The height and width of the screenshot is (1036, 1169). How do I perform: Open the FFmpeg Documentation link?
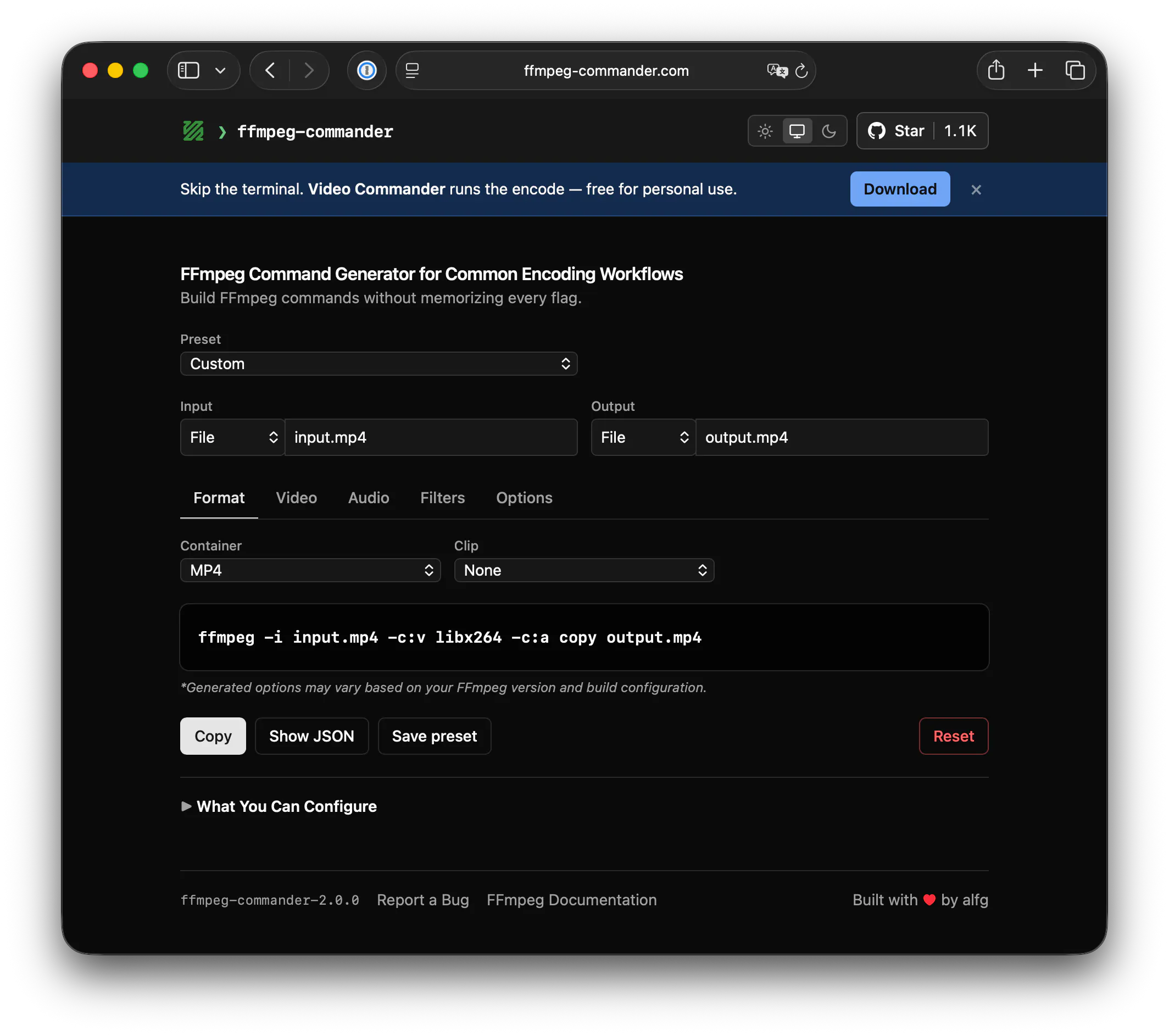(x=571, y=900)
